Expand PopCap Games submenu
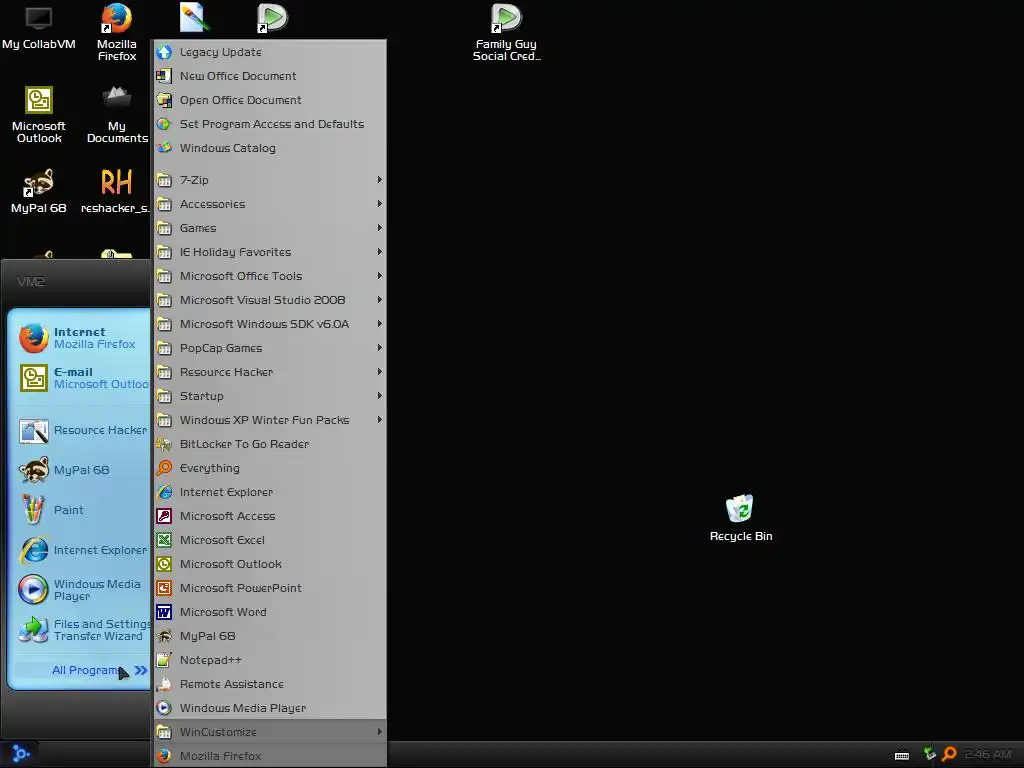The width and height of the screenshot is (1024, 768). pyautogui.click(x=270, y=348)
